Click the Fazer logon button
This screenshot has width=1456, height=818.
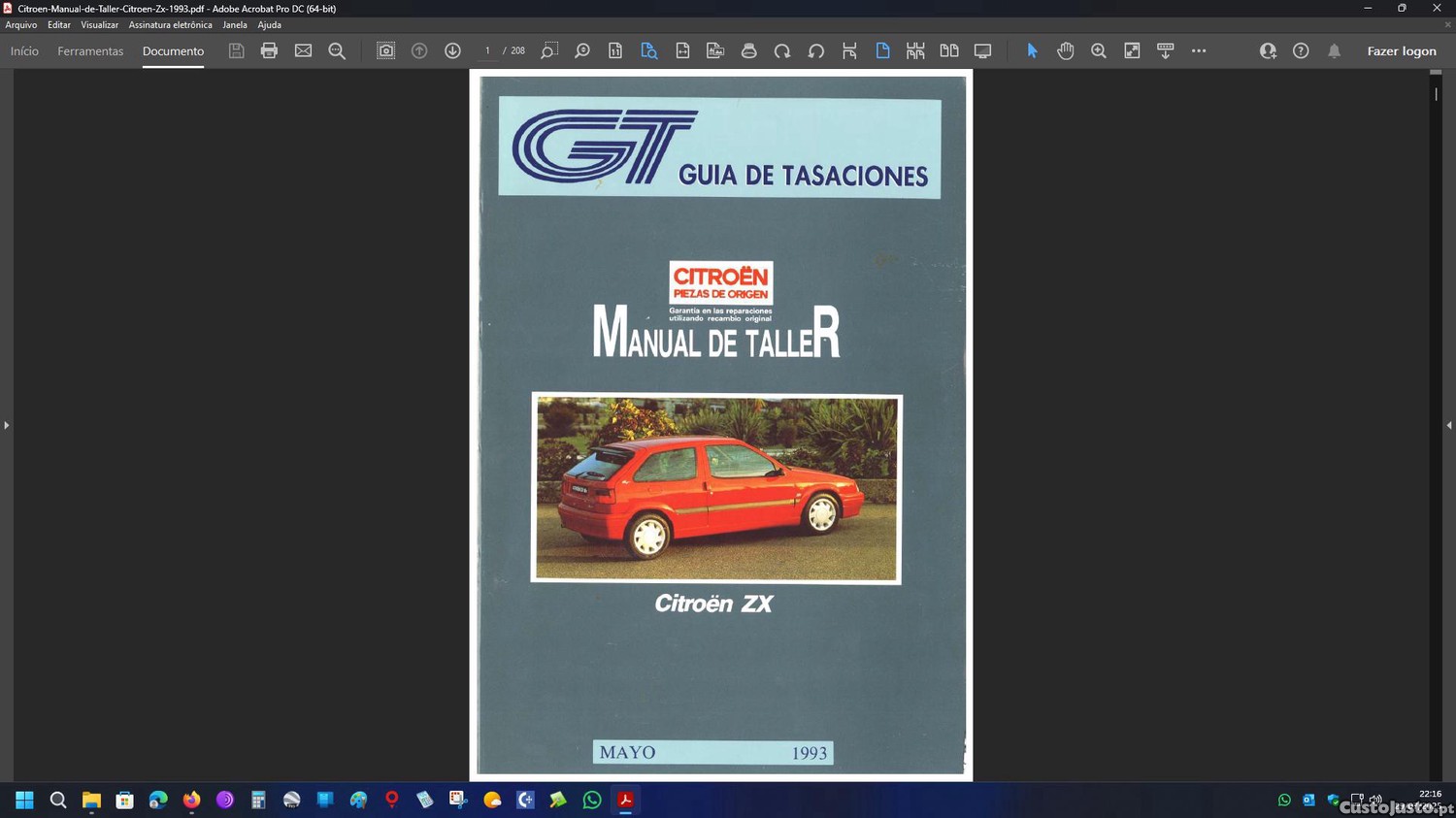click(1401, 50)
